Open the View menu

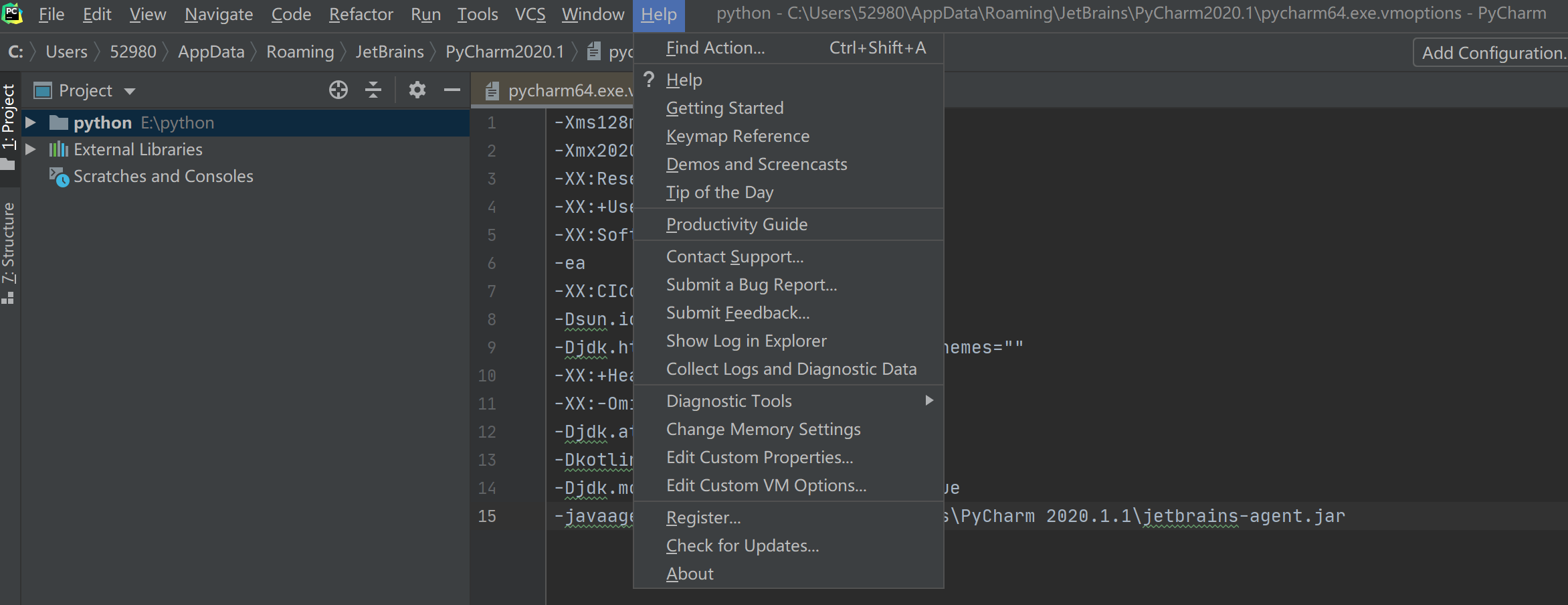coord(148,14)
